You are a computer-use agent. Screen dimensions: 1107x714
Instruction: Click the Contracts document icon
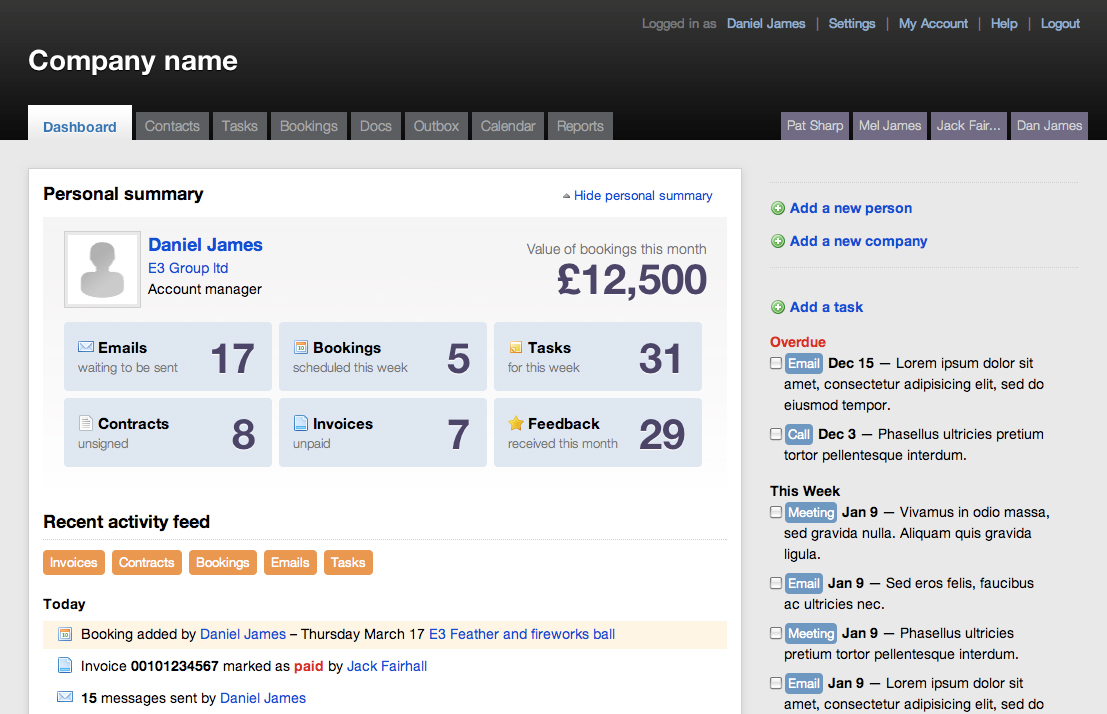pyautogui.click(x=85, y=423)
